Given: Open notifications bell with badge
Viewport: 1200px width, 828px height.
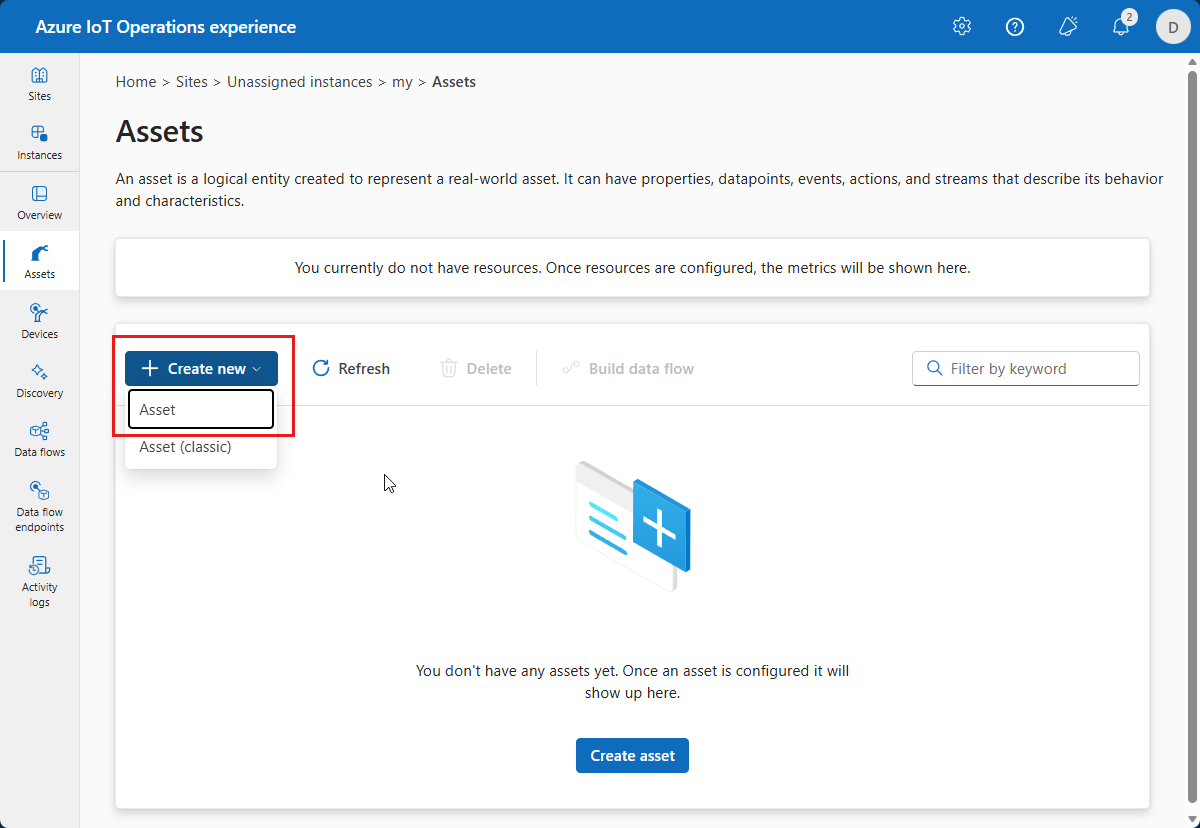Looking at the screenshot, I should [x=1121, y=27].
